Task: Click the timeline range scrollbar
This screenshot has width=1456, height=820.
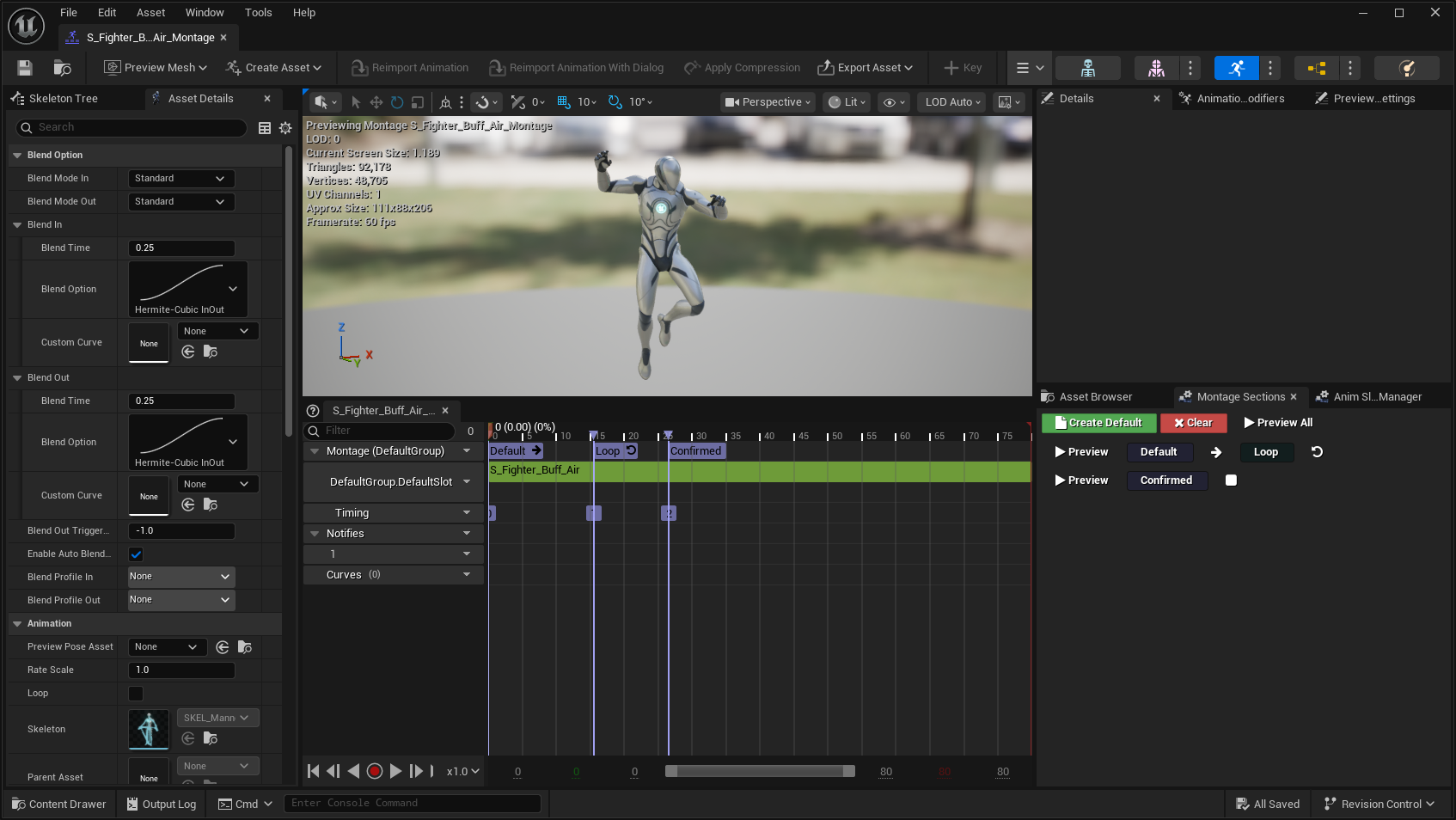Action: pos(760,772)
